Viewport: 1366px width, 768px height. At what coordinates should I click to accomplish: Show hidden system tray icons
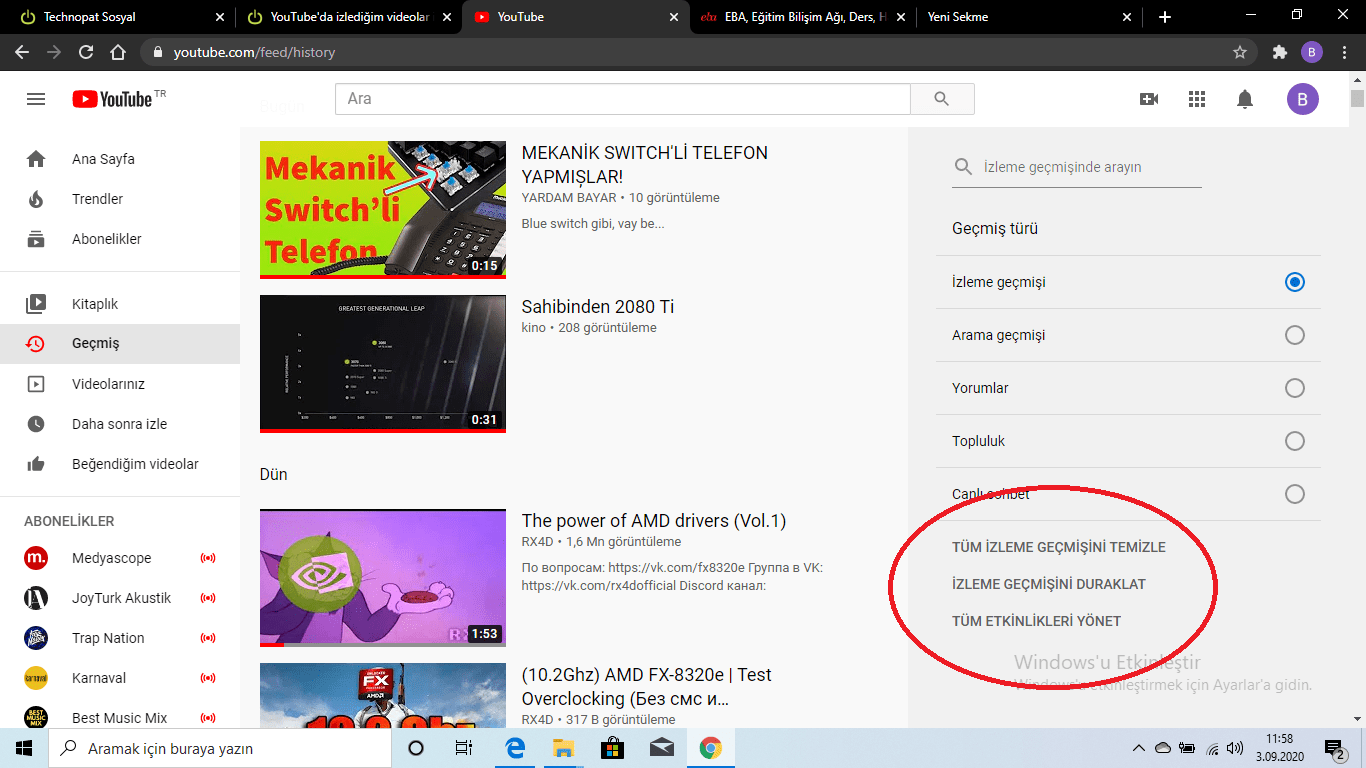(1138, 748)
